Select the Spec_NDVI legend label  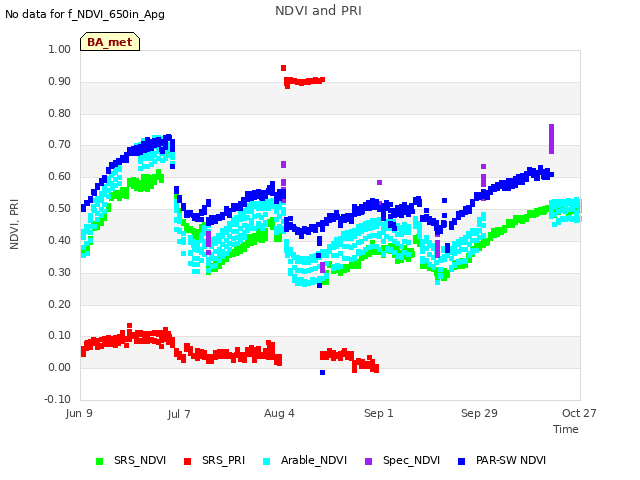pos(411,460)
